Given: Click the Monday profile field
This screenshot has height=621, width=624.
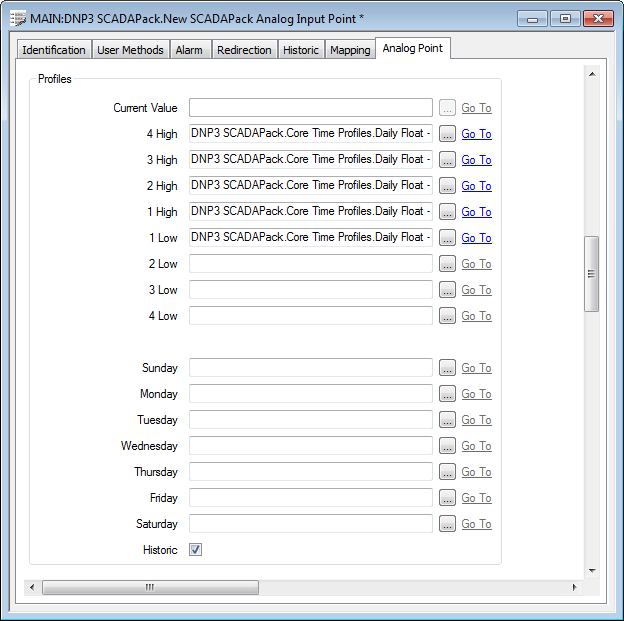Looking at the screenshot, I should [x=311, y=394].
